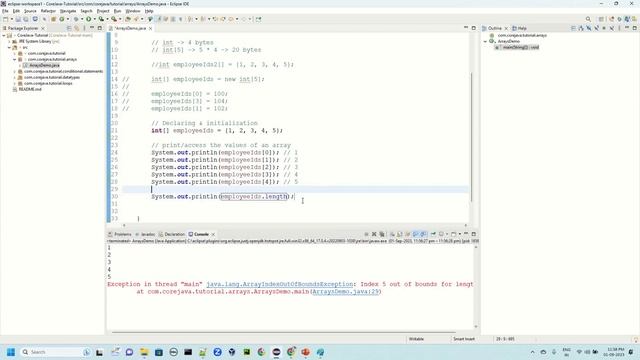The image size is (640, 360).
Task: Click the taskbar Search box
Action: coord(56,352)
